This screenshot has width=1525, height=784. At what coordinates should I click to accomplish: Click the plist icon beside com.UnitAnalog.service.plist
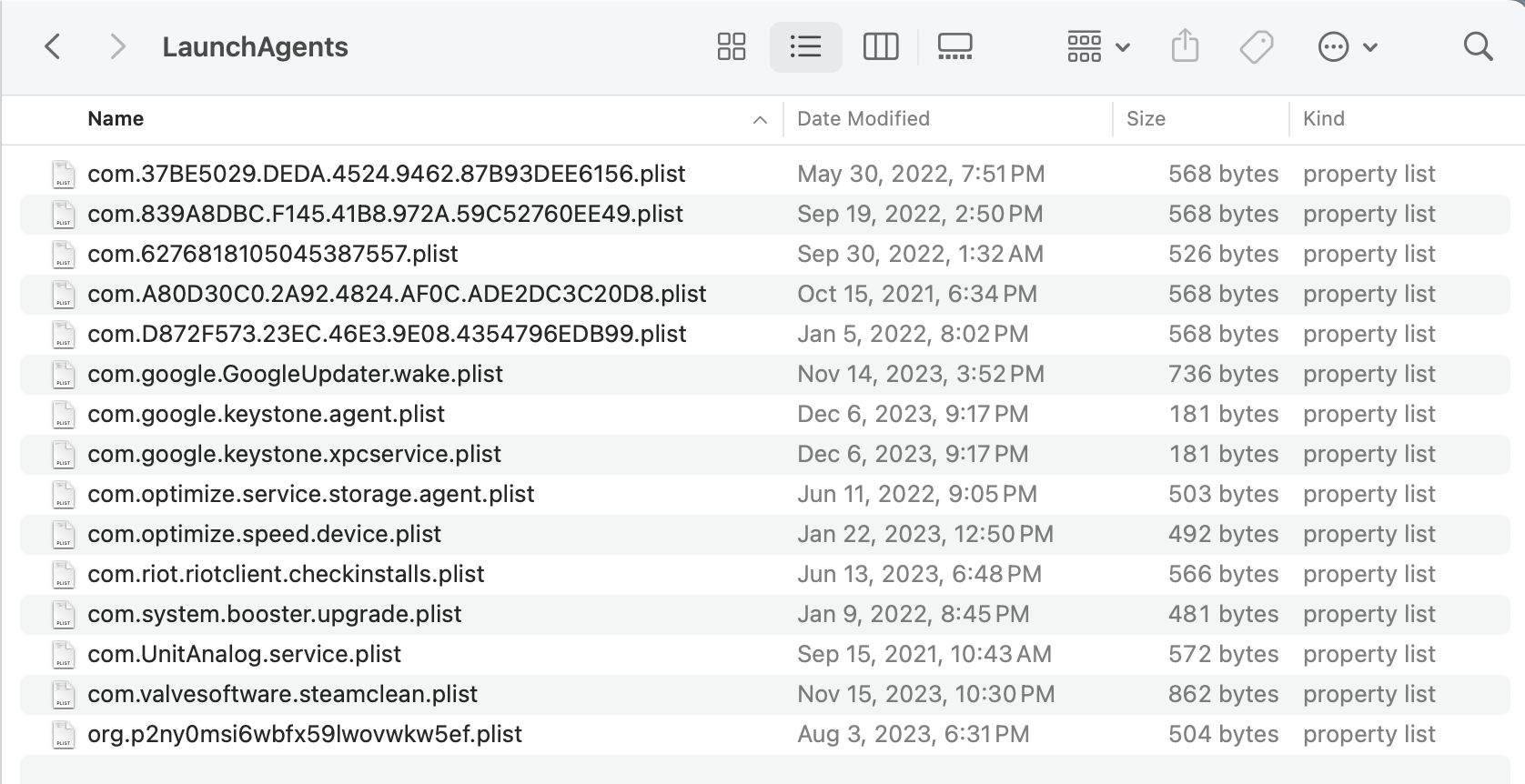[x=64, y=655]
